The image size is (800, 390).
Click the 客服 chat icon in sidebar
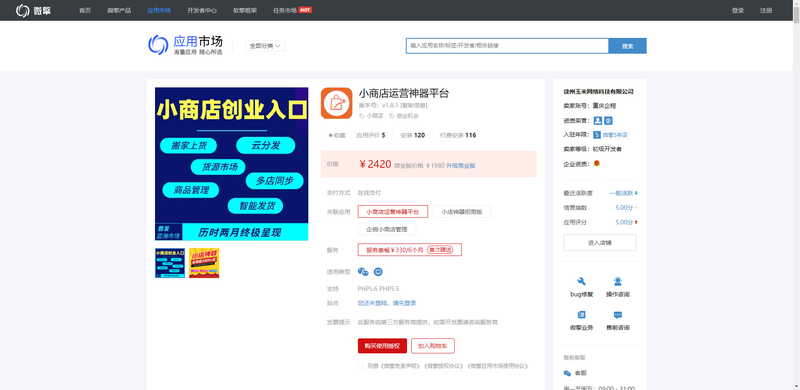[x=567, y=373]
